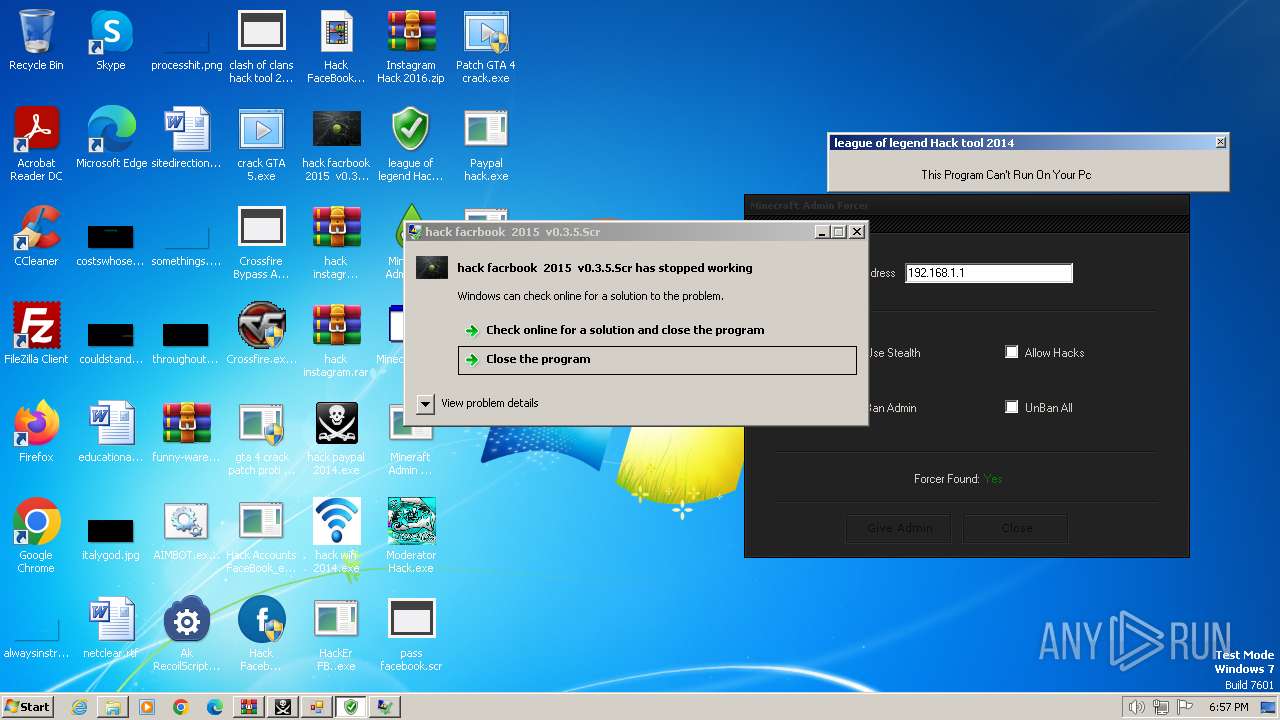Open volume control in system tray
The image size is (1280, 720).
[1136, 707]
